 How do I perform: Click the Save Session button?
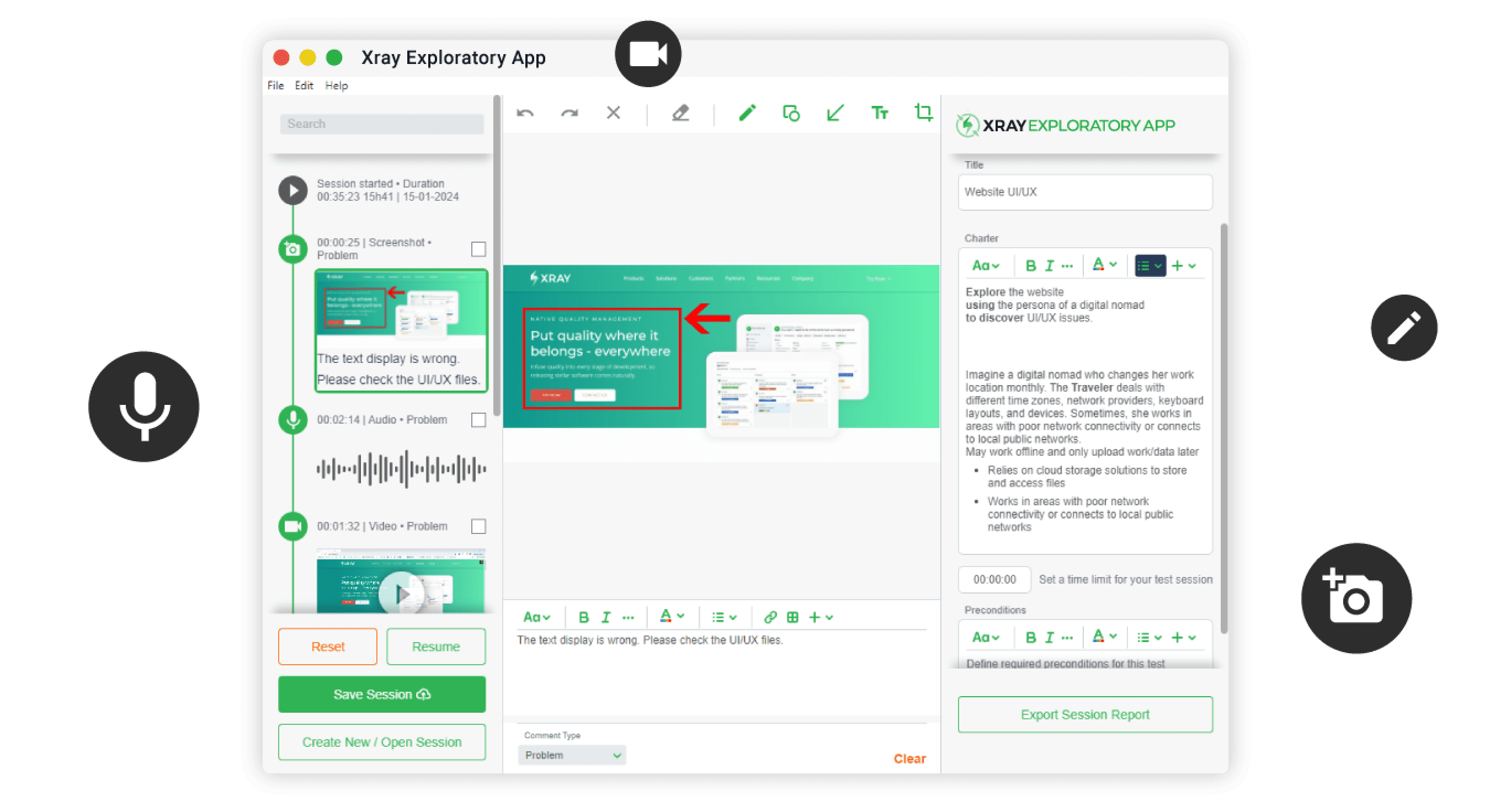point(382,695)
